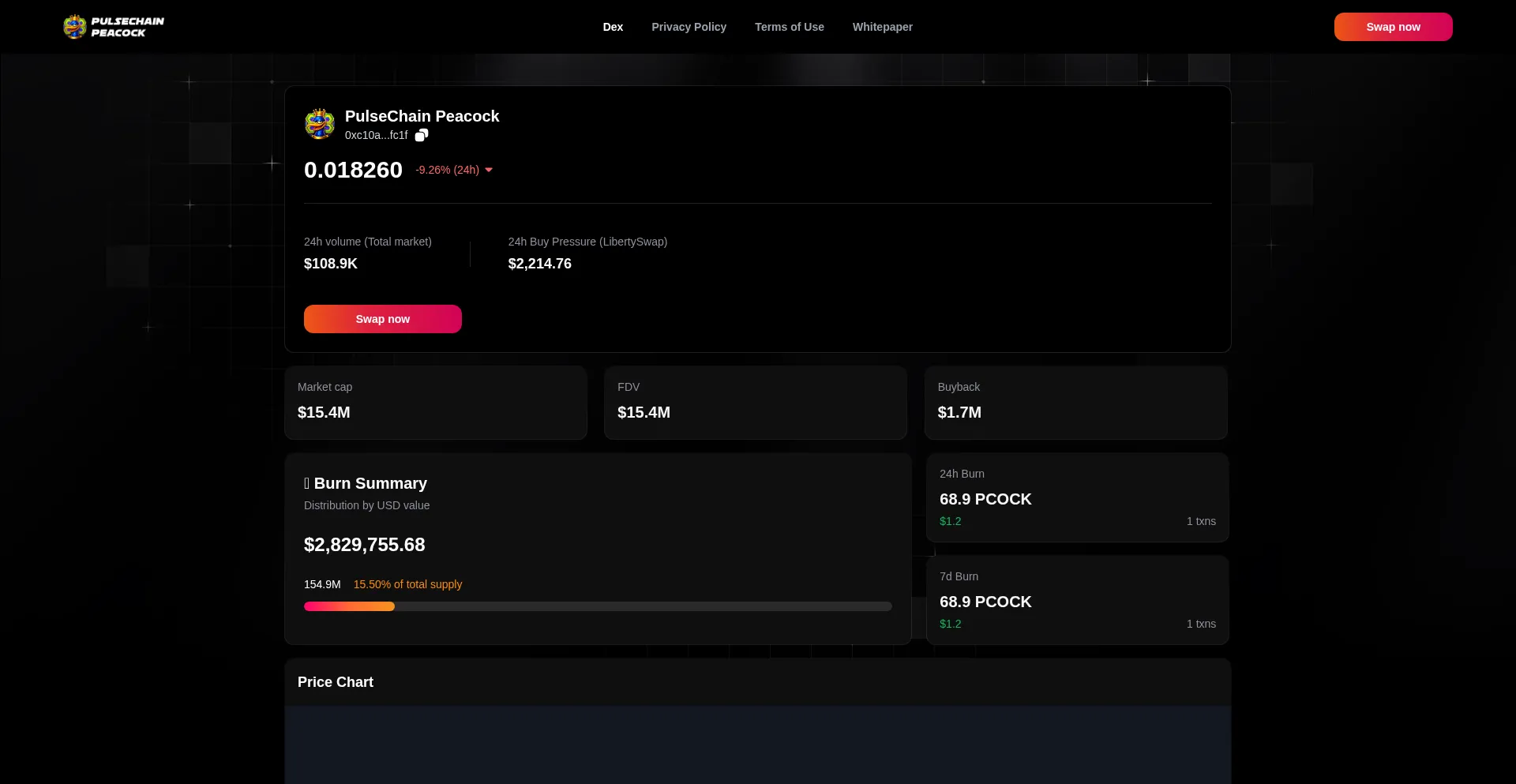
Task: Click the Market cap card
Action: click(436, 403)
